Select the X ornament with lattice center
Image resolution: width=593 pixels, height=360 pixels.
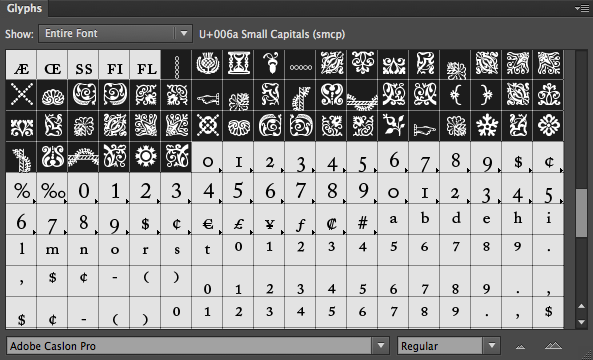(x=207, y=126)
